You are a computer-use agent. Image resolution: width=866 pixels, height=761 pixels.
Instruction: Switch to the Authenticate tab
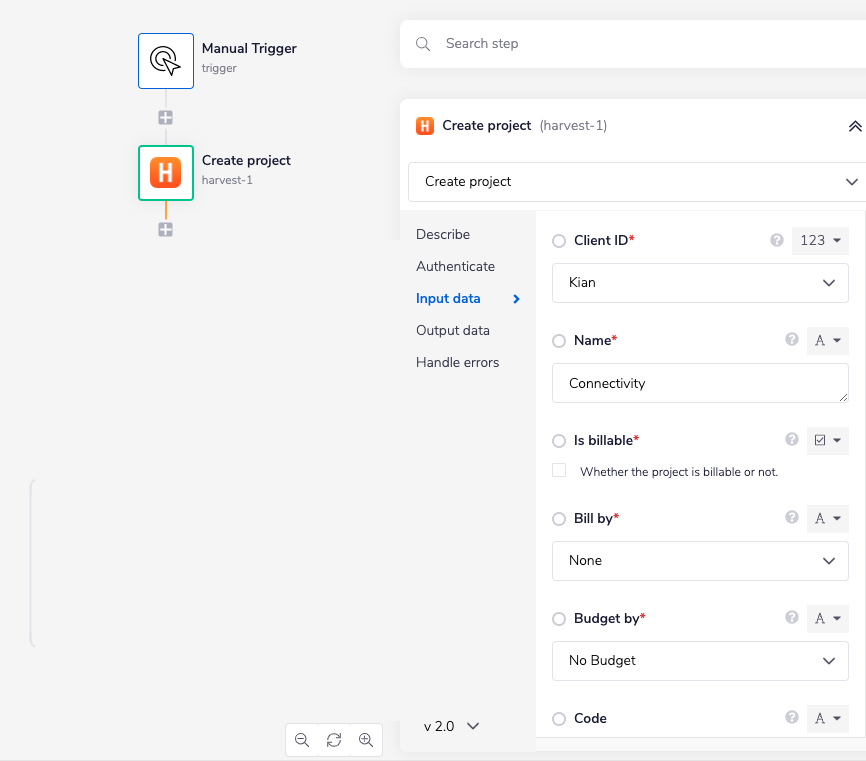tap(455, 266)
